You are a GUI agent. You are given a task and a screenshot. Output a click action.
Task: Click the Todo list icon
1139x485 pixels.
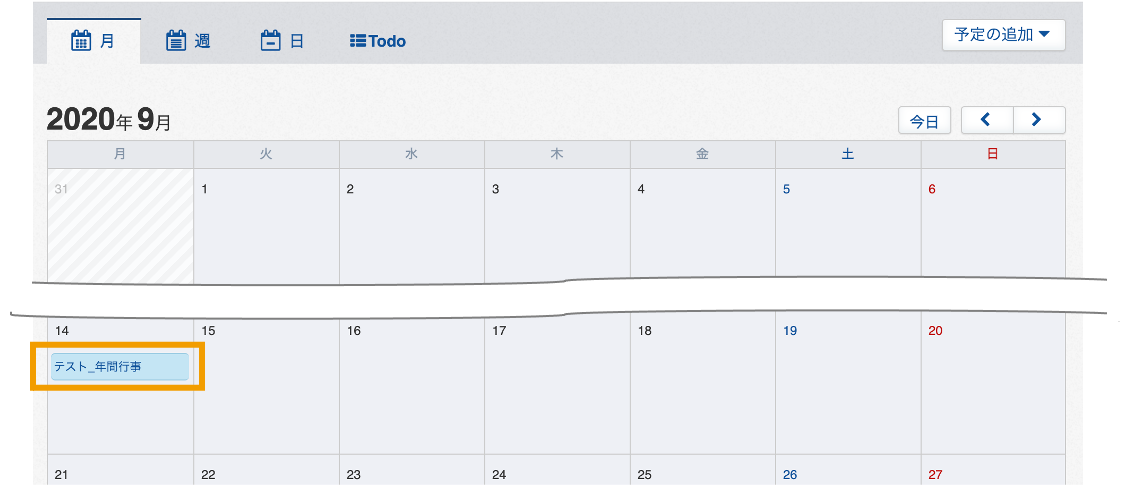tap(357, 41)
